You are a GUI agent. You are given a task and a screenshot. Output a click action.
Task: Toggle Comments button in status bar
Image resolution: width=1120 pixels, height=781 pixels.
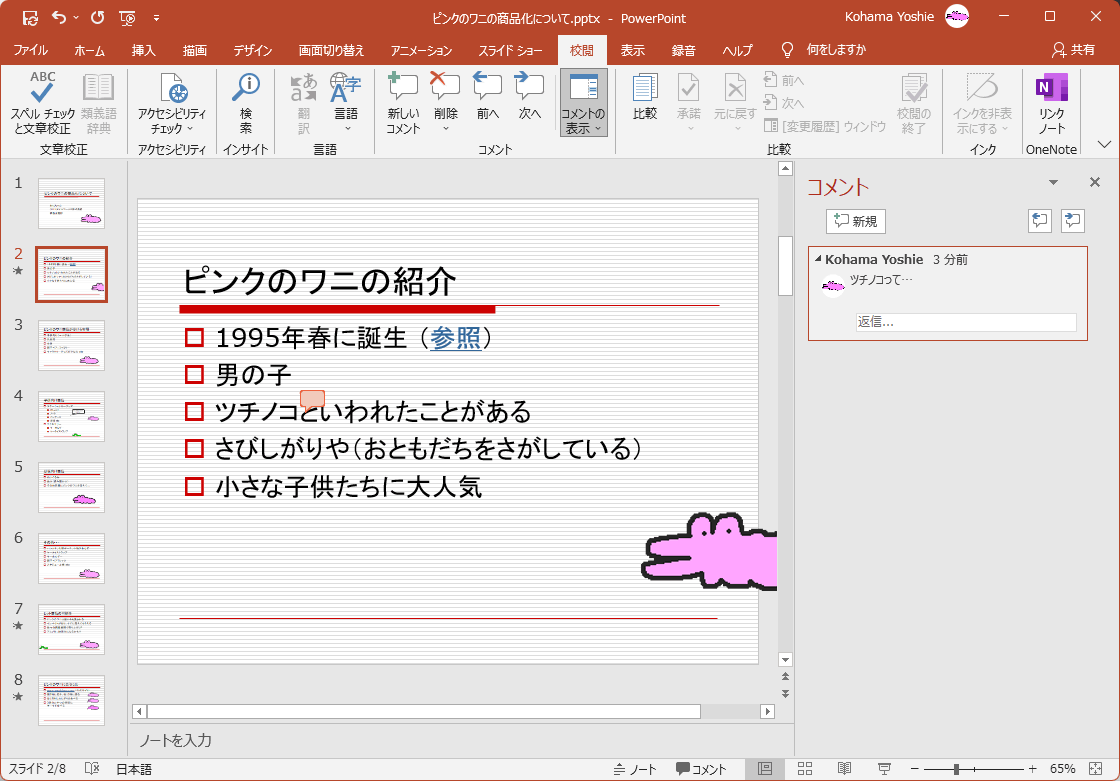[701, 769]
